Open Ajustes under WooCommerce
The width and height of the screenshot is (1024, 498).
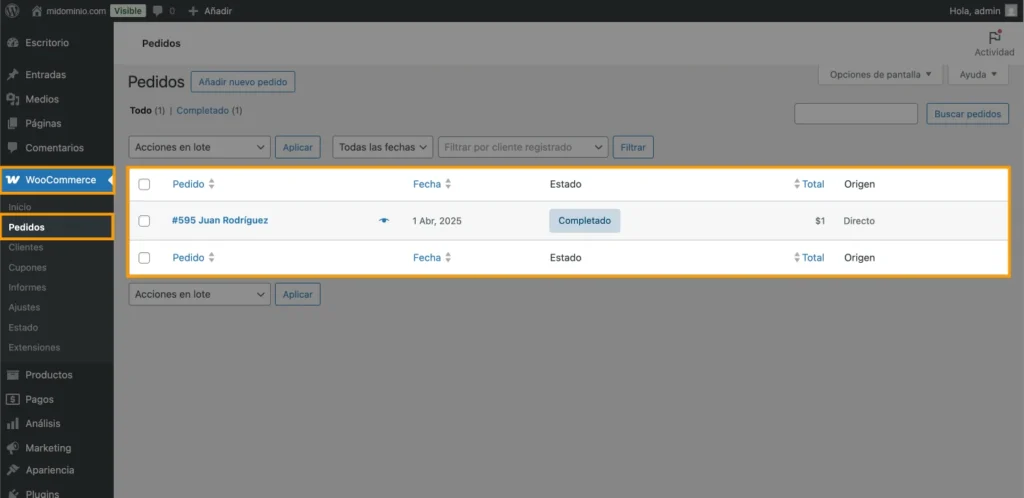[24, 307]
